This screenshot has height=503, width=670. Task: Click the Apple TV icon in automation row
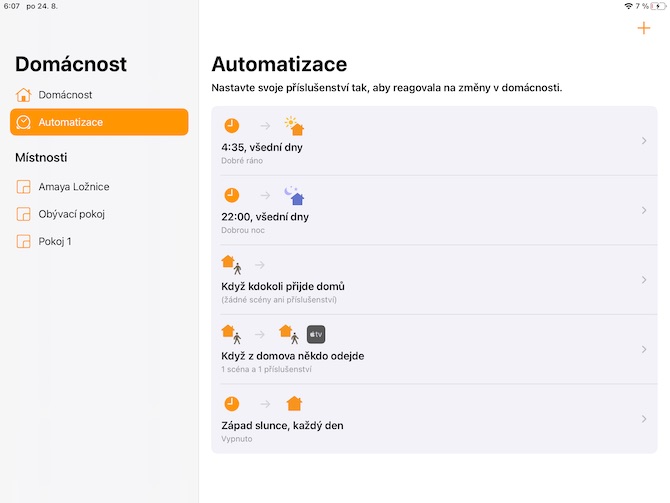tap(316, 335)
